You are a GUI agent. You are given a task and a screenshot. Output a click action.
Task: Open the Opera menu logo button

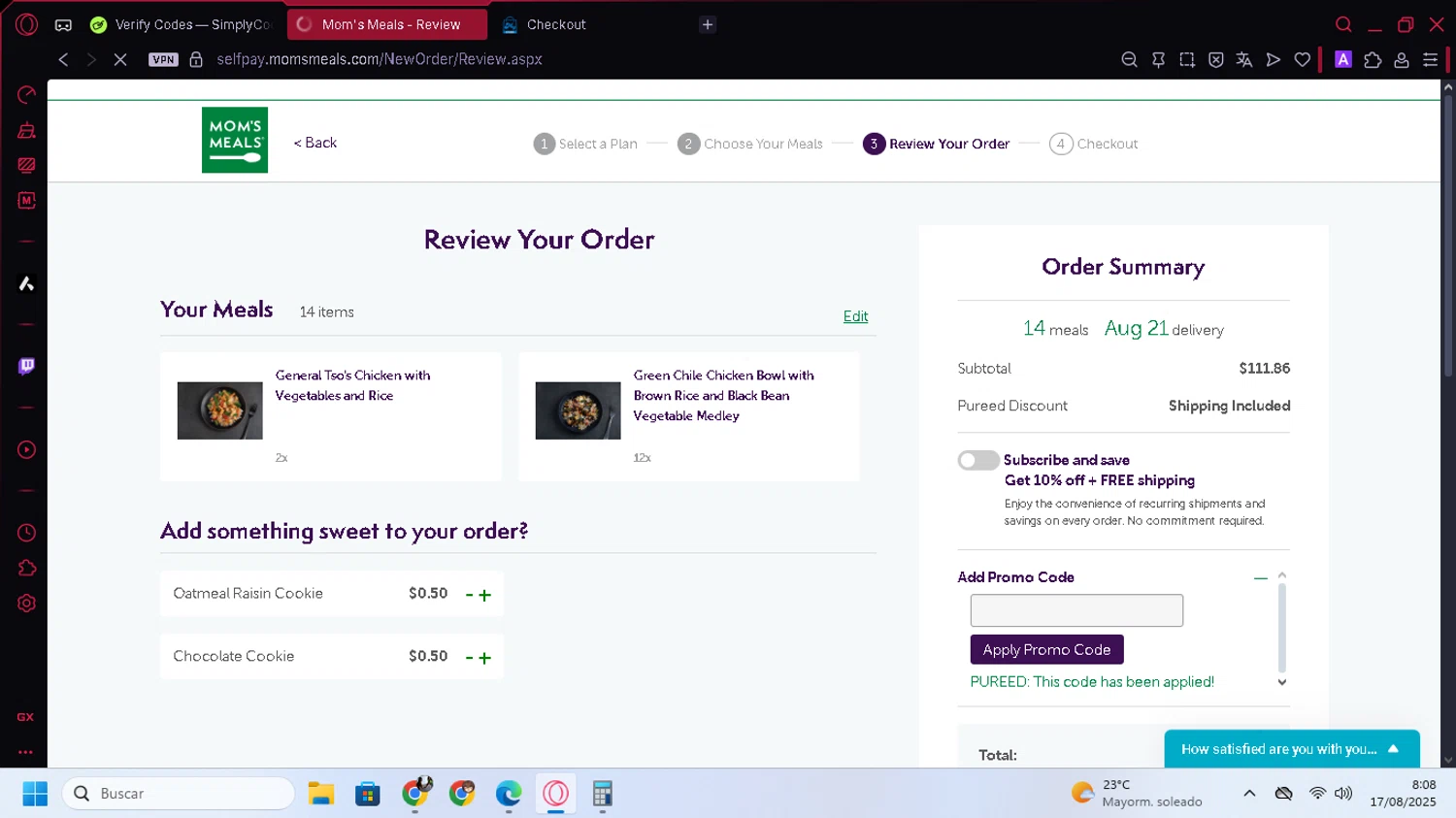(26, 24)
